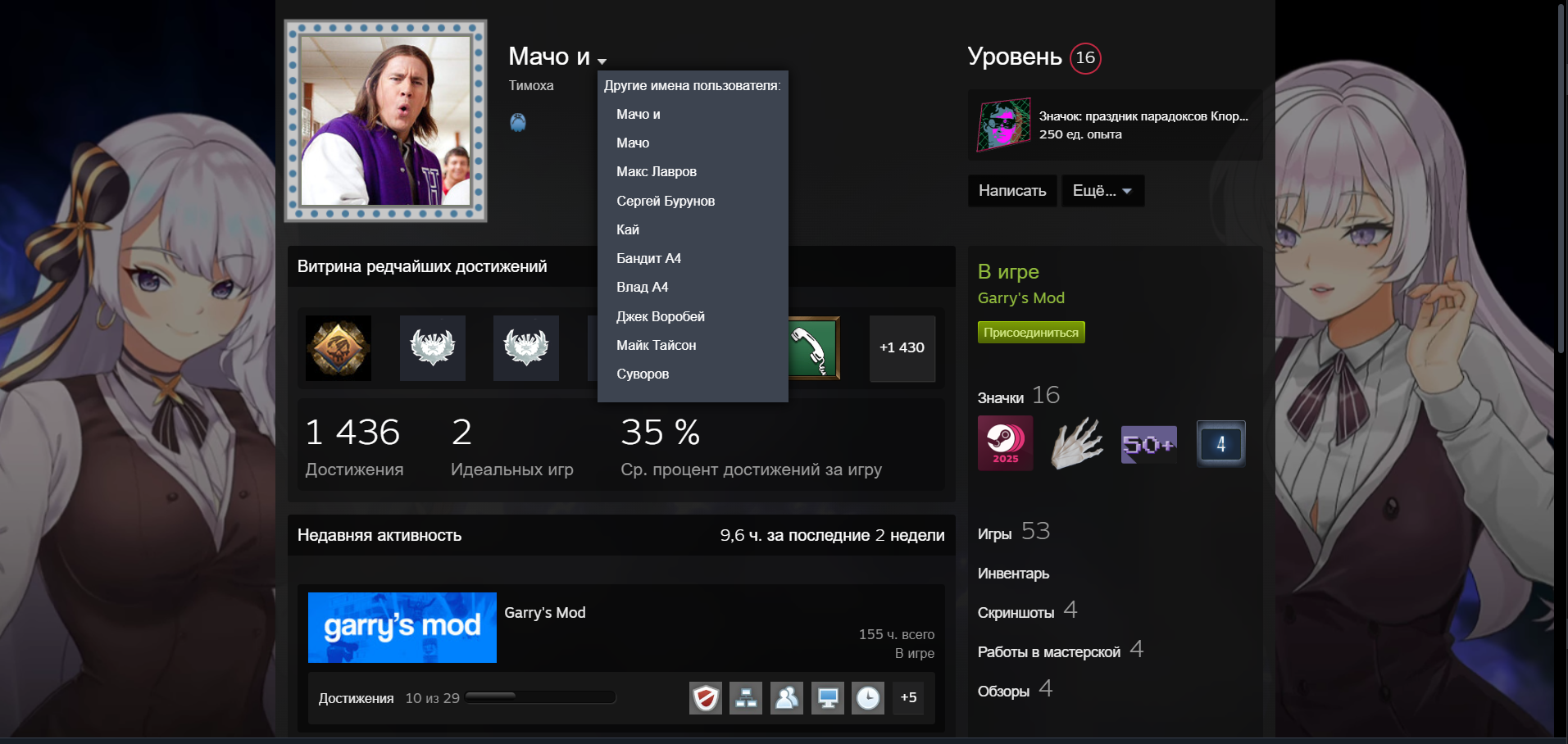Click the 2 Идеальных игр stat
Image resolution: width=1568 pixels, height=744 pixels.
(511, 447)
